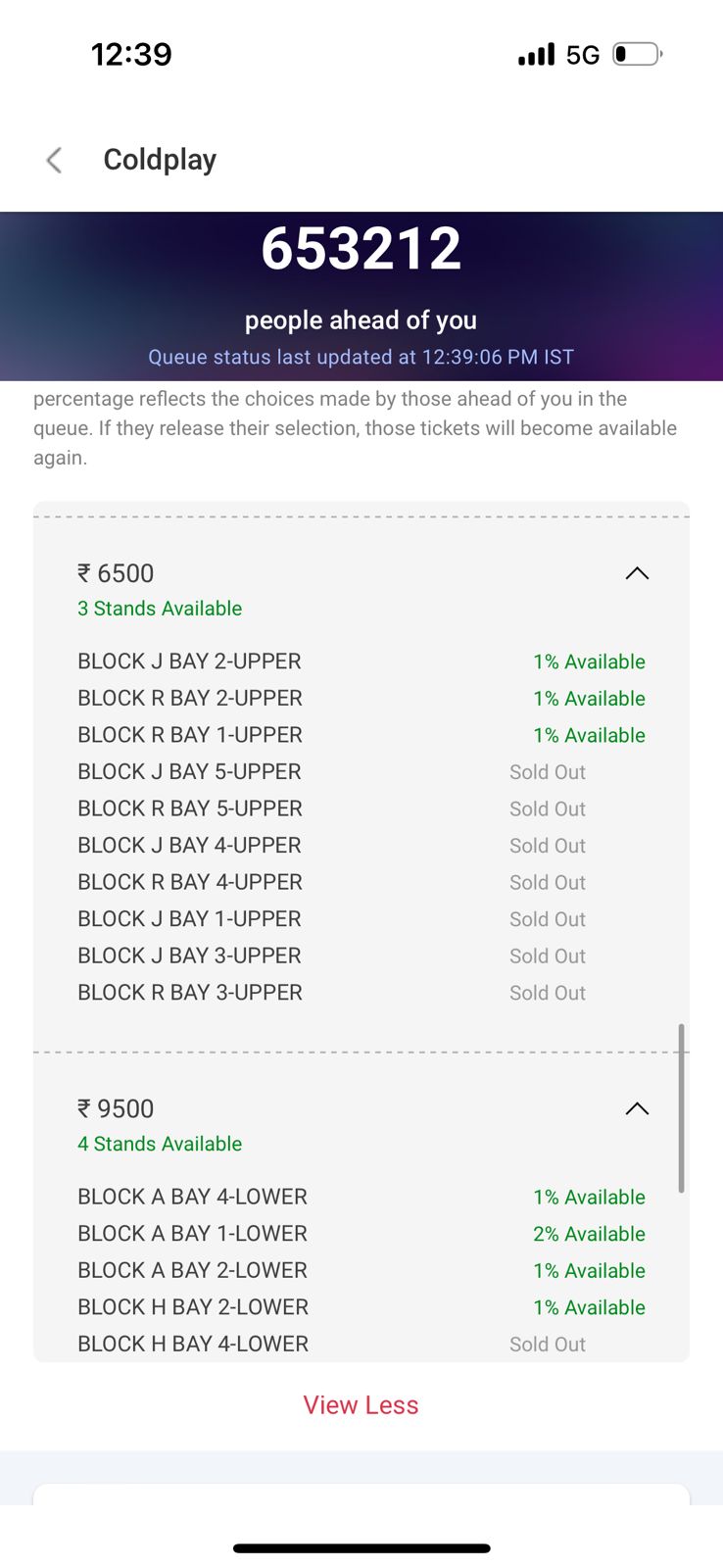Viewport: 723px width, 1568px height.
Task: Select BLOCK R BAY 2-UPPER stand
Action: (x=190, y=699)
